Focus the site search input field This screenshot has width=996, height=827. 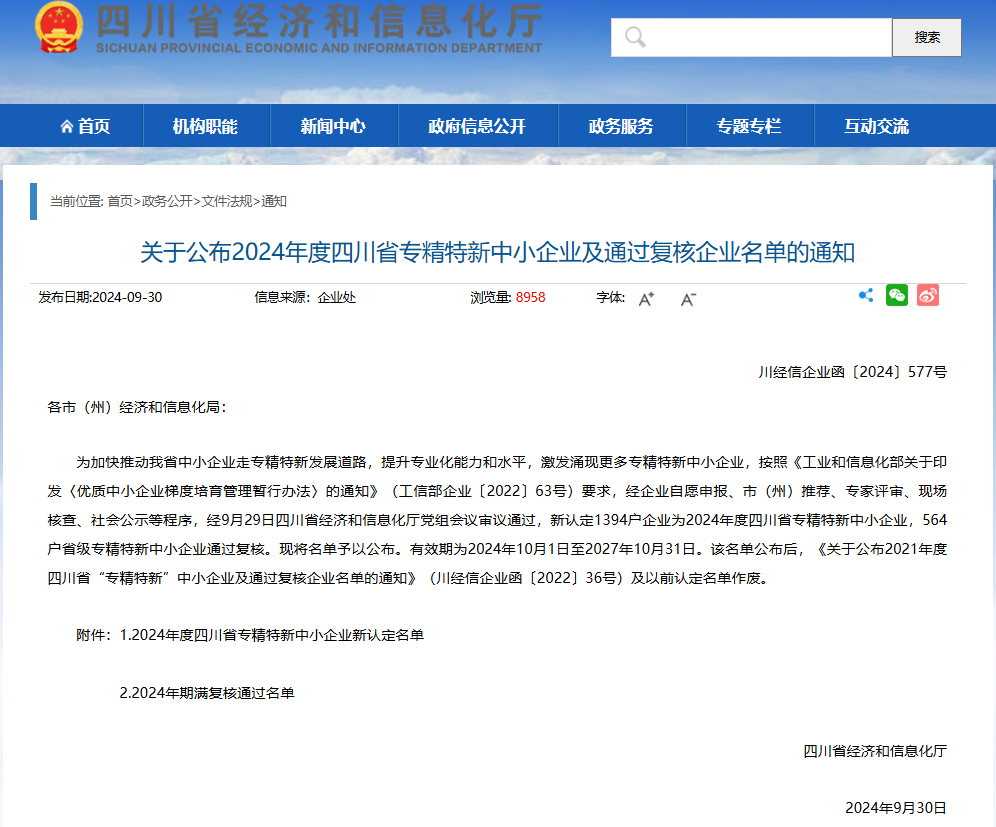tap(765, 37)
